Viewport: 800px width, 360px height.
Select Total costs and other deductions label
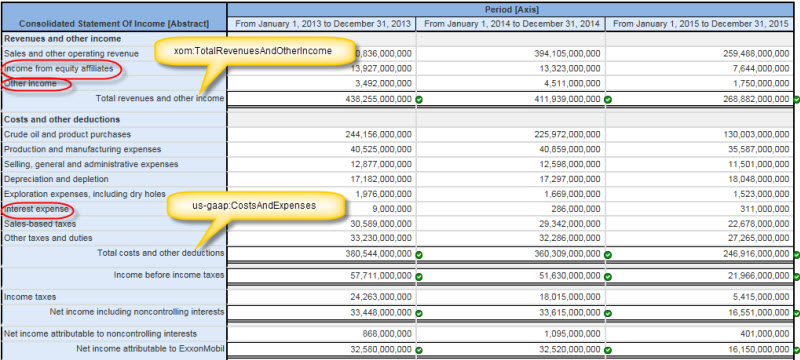point(161,253)
